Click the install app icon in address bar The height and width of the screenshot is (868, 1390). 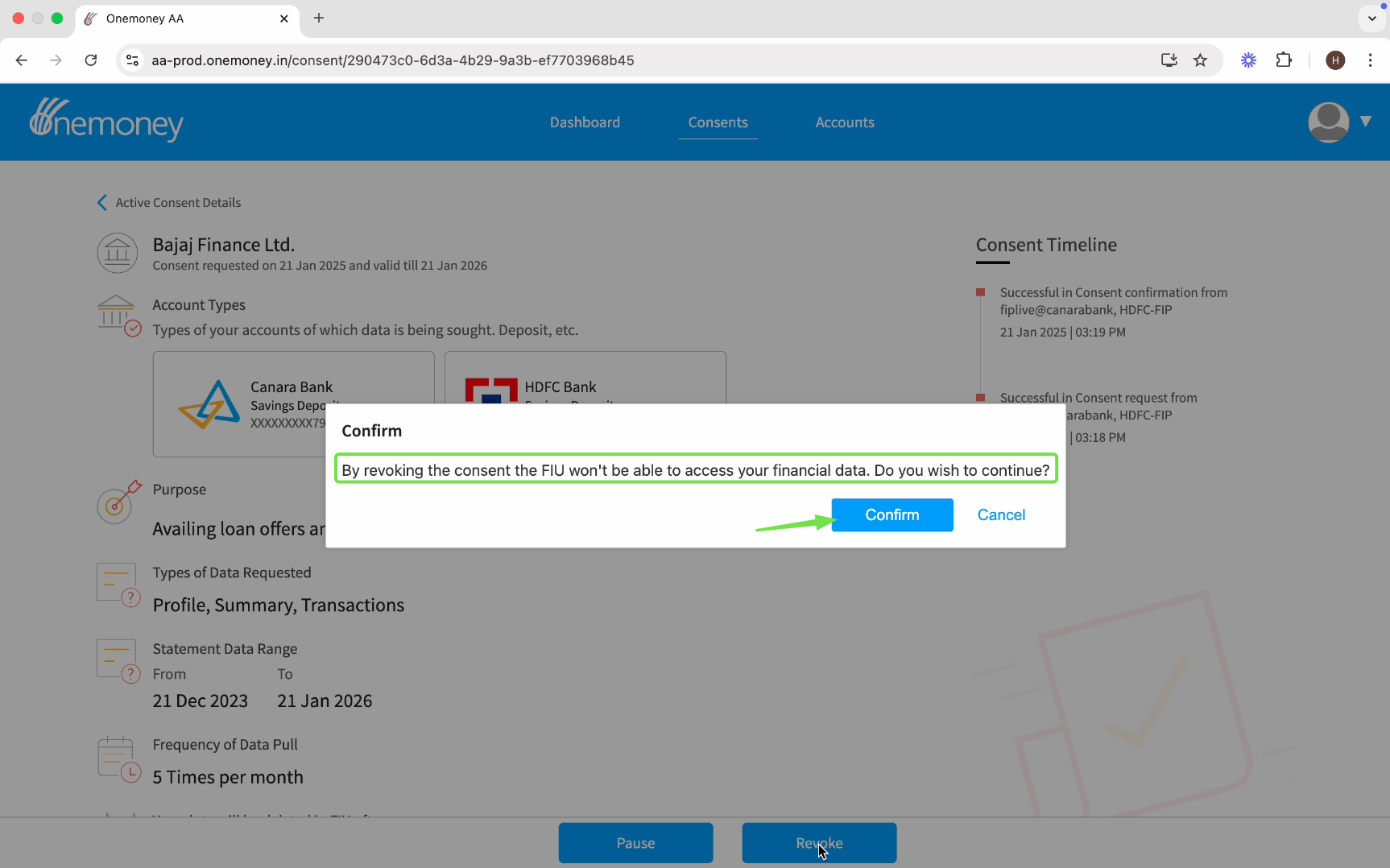point(1169,60)
